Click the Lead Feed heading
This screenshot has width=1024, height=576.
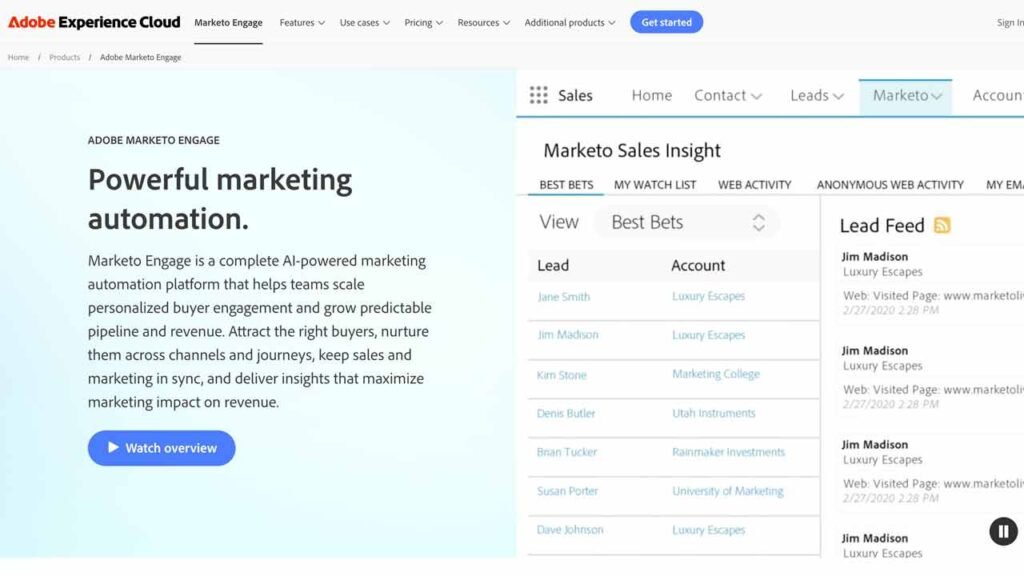tap(882, 225)
